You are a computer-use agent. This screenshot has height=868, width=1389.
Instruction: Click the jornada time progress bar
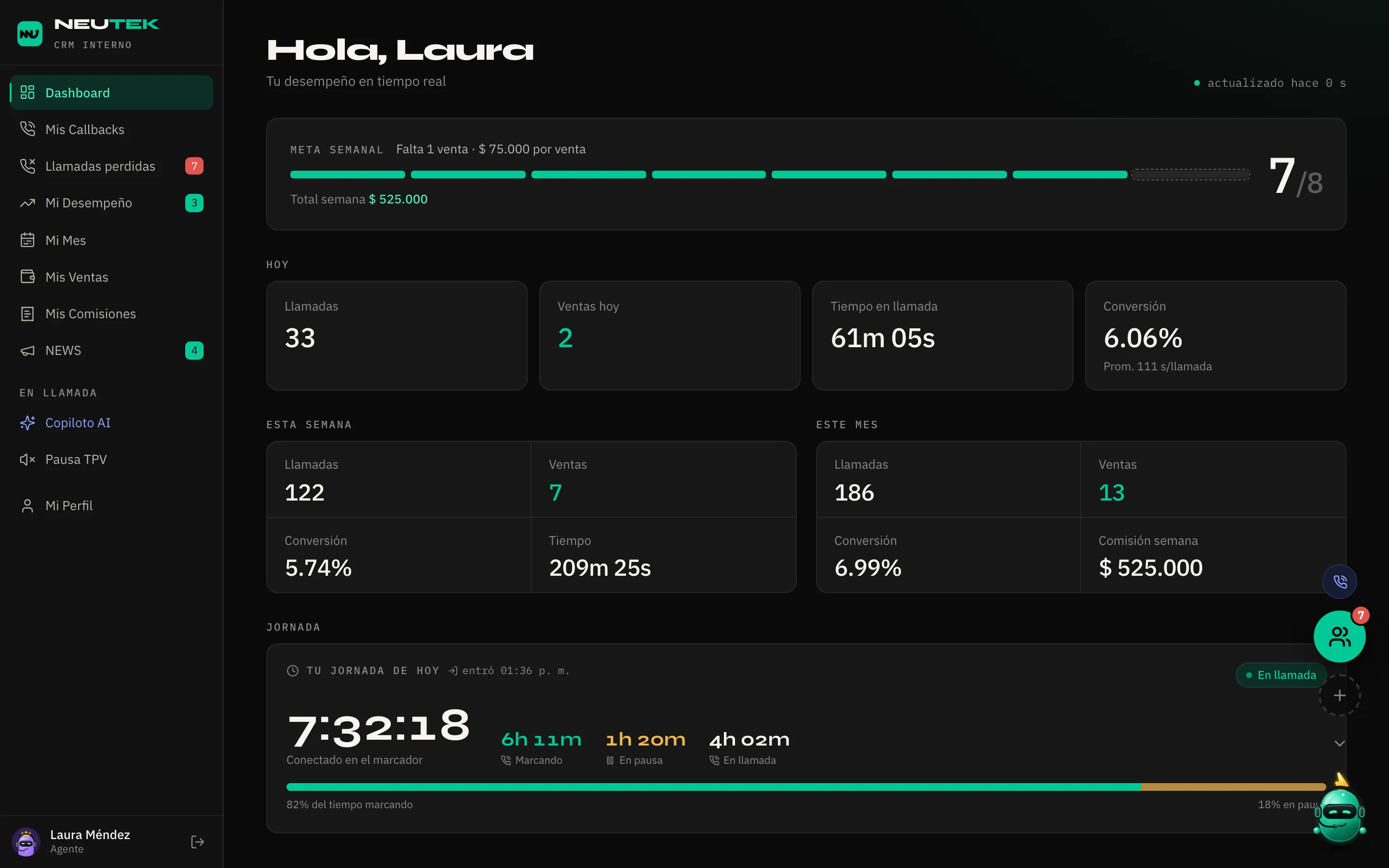pos(806,787)
